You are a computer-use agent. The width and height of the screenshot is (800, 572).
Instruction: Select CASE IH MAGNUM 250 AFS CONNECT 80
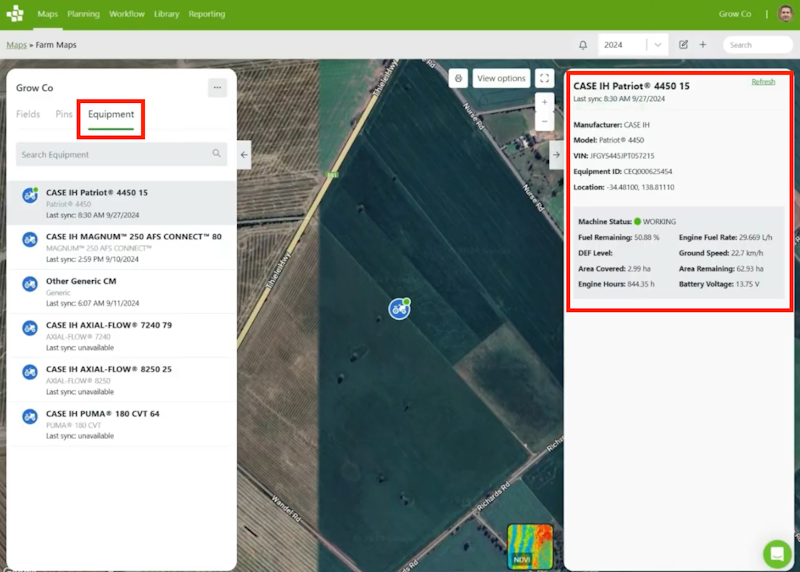[121, 247]
